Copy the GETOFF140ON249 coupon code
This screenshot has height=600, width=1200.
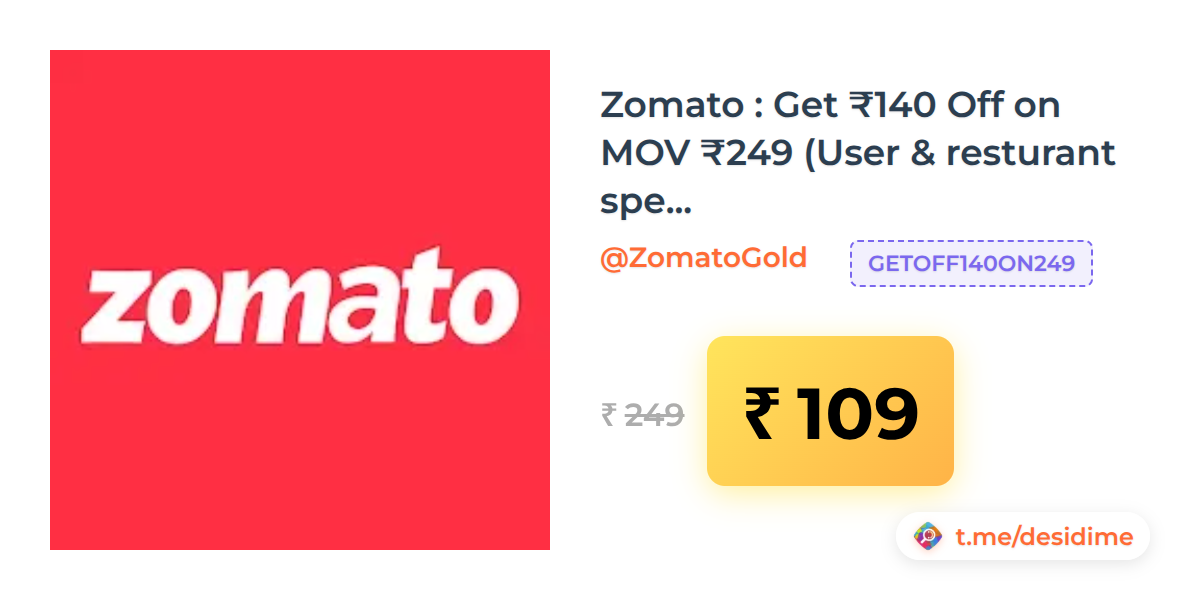pyautogui.click(x=971, y=264)
